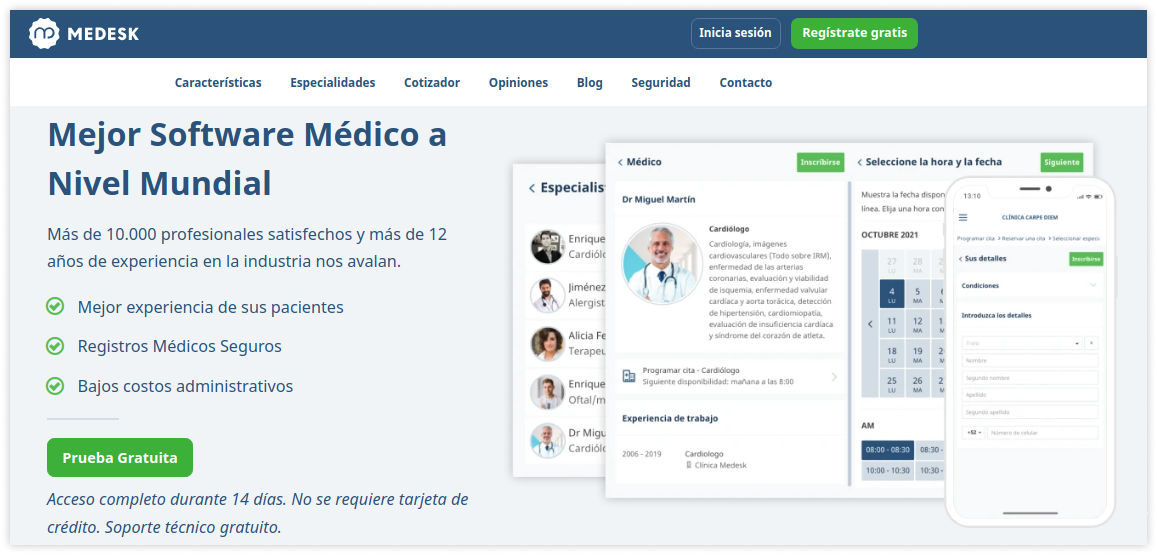
Task: Open the Blog section
Action: [590, 83]
